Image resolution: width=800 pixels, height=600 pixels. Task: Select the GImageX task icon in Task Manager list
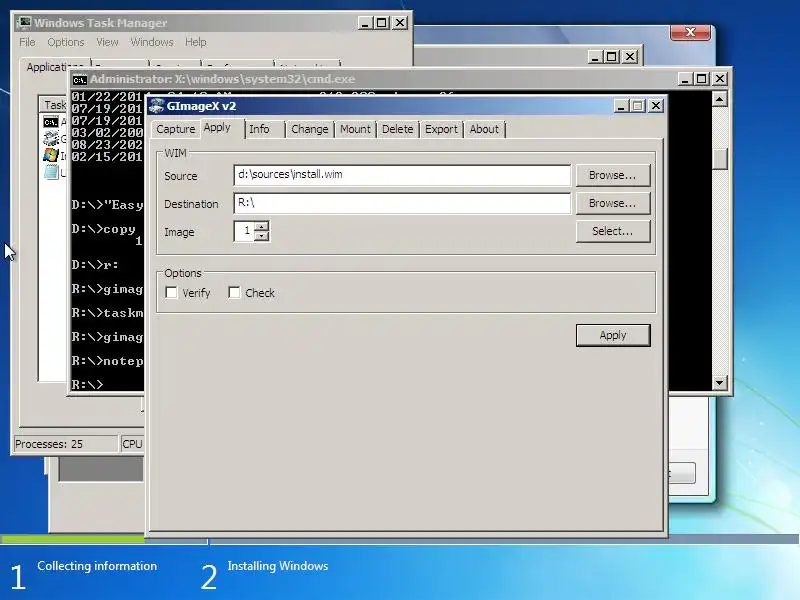click(x=51, y=138)
